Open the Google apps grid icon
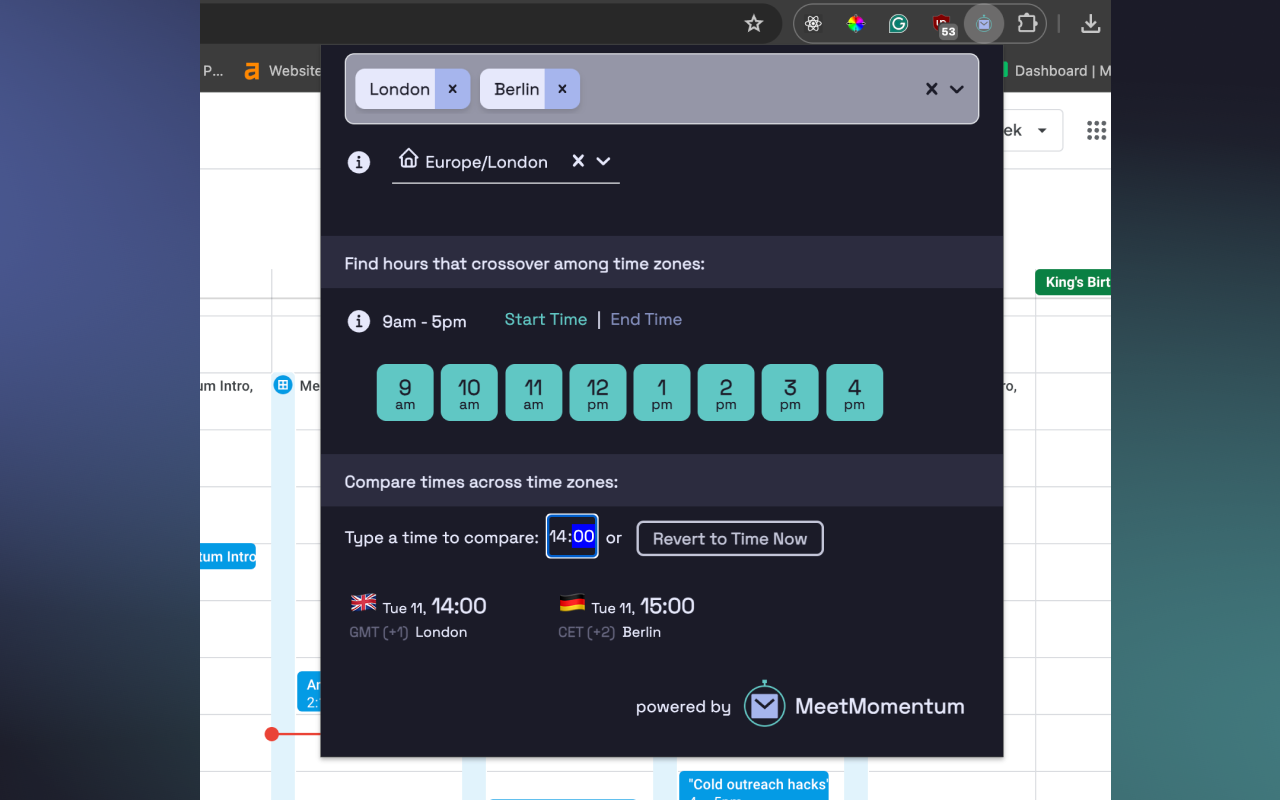Image resolution: width=1280 pixels, height=800 pixels. (1096, 130)
